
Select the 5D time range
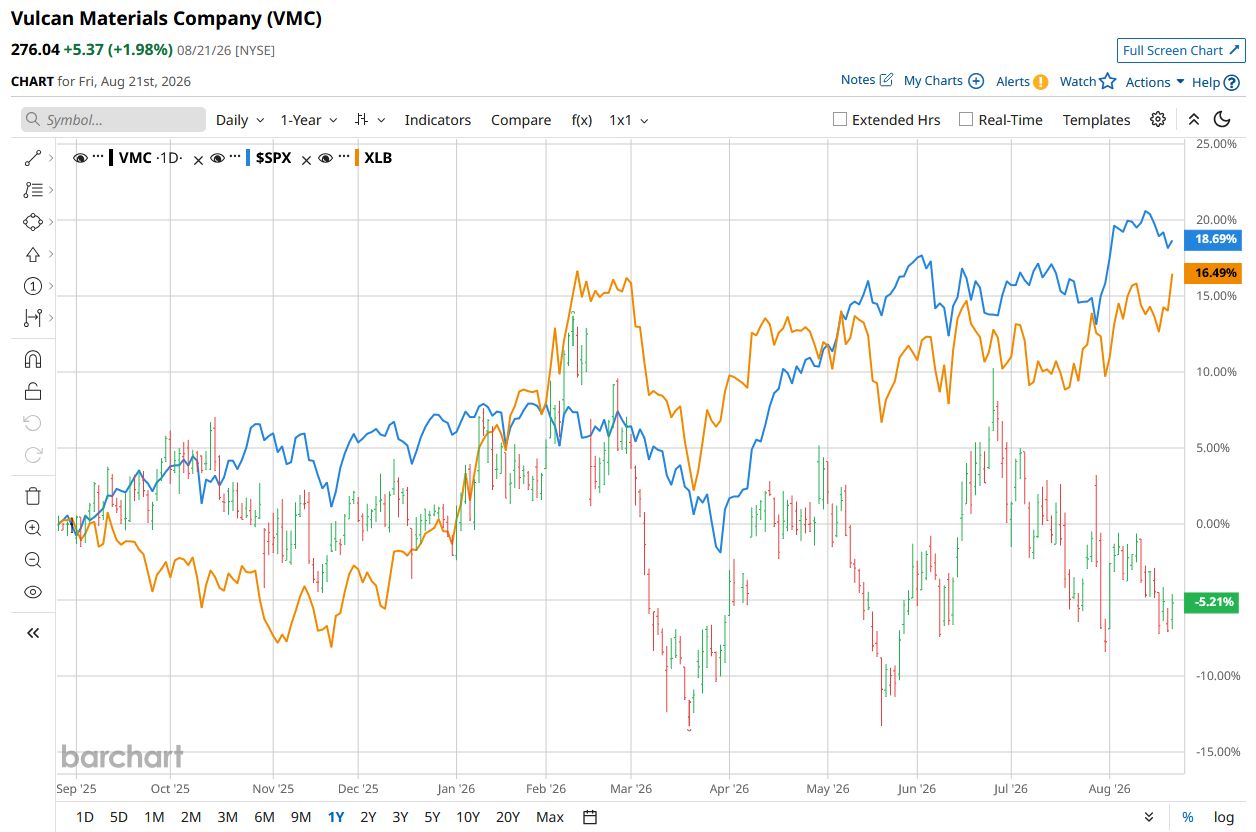118,817
